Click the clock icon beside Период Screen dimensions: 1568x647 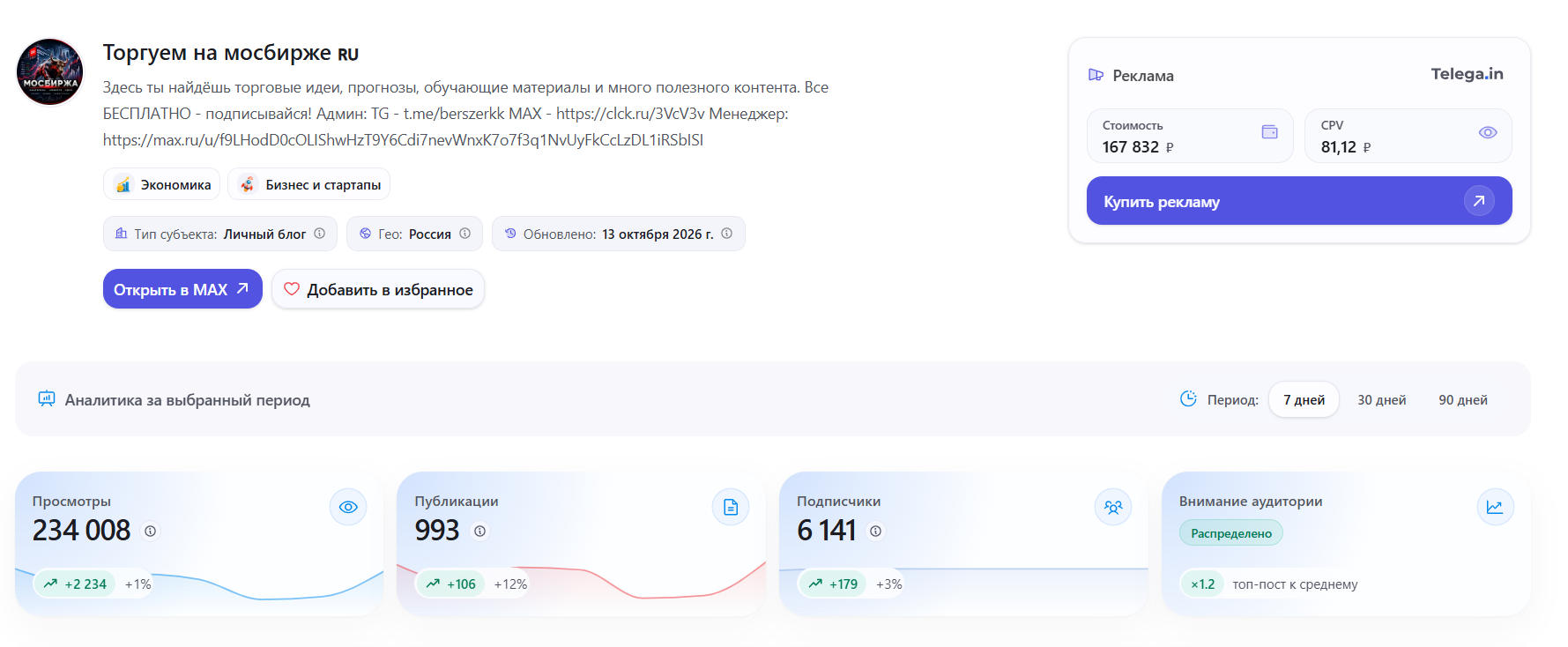point(1188,399)
